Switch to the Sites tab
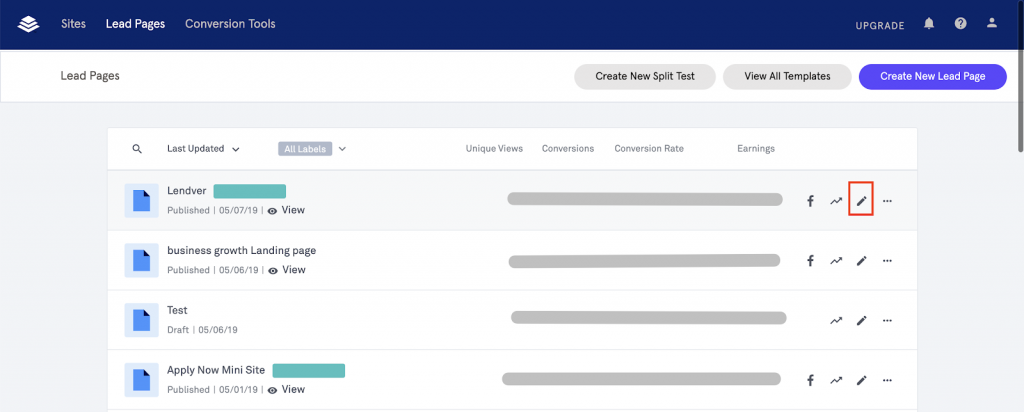The height and width of the screenshot is (412, 1024). point(73,24)
